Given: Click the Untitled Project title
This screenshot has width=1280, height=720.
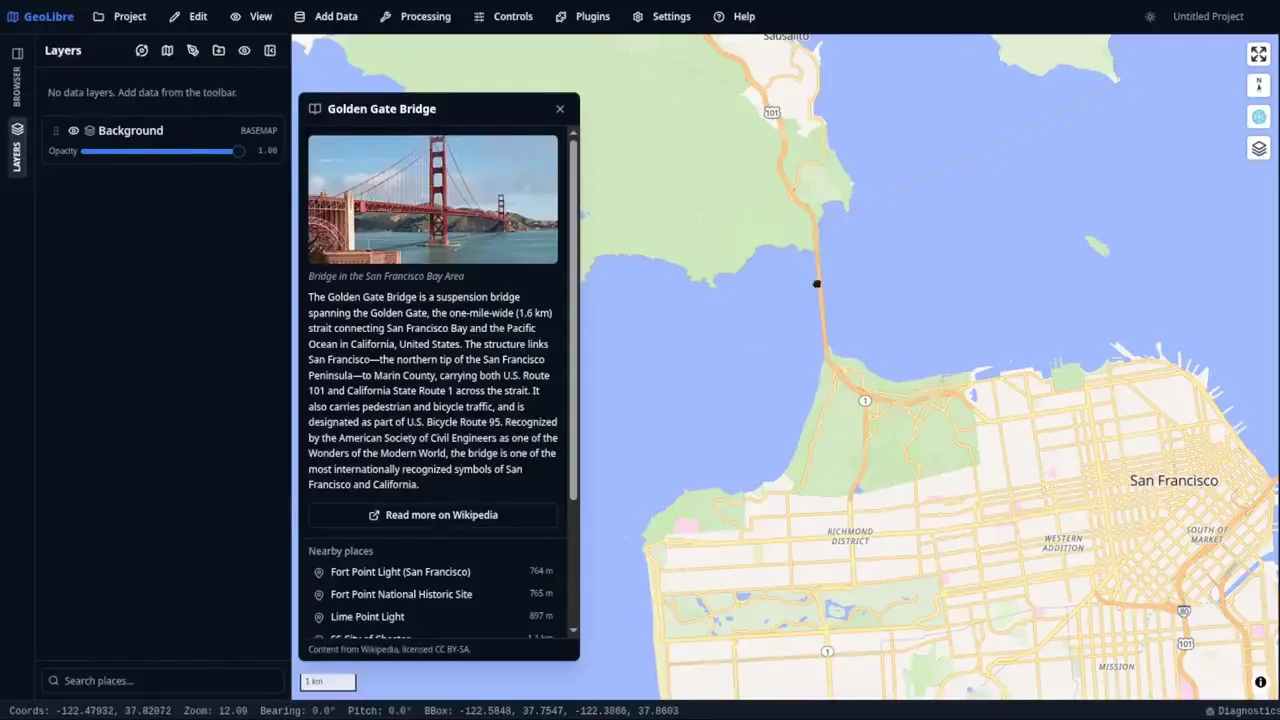Looking at the screenshot, I should coord(1208,16).
